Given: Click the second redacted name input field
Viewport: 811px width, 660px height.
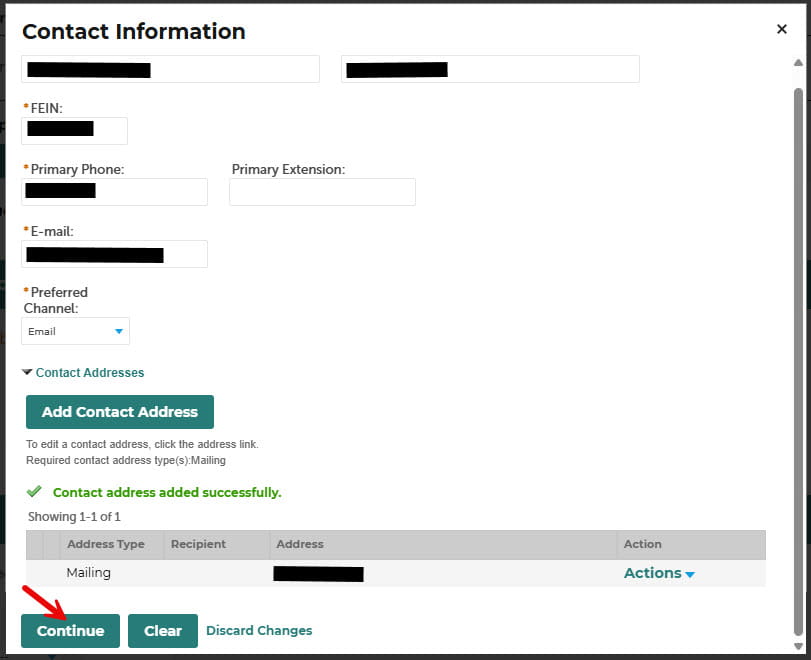Looking at the screenshot, I should point(490,69).
